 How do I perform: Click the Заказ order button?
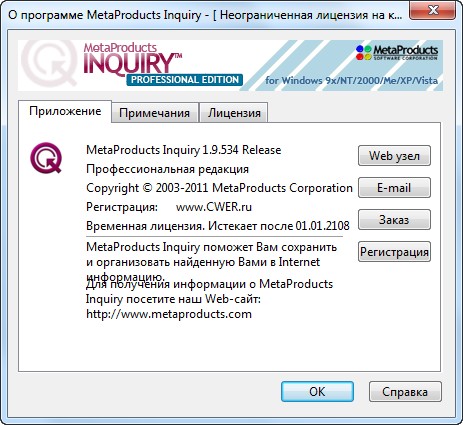click(394, 220)
